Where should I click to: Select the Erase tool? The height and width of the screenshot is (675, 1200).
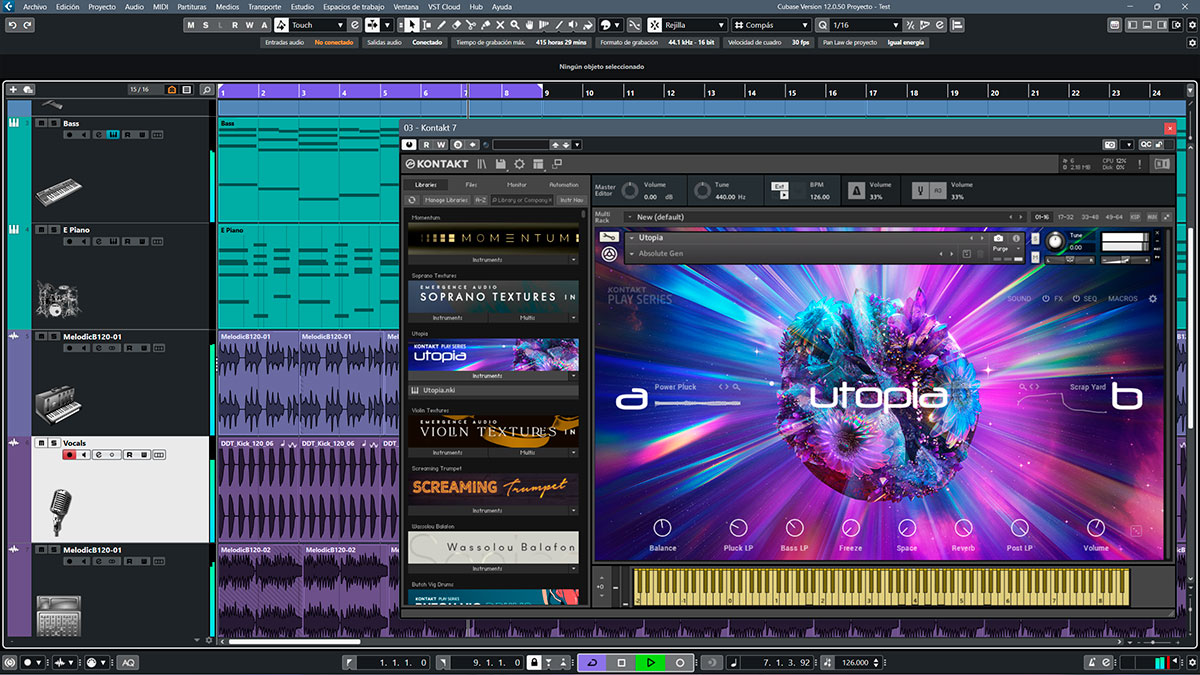click(x=457, y=25)
